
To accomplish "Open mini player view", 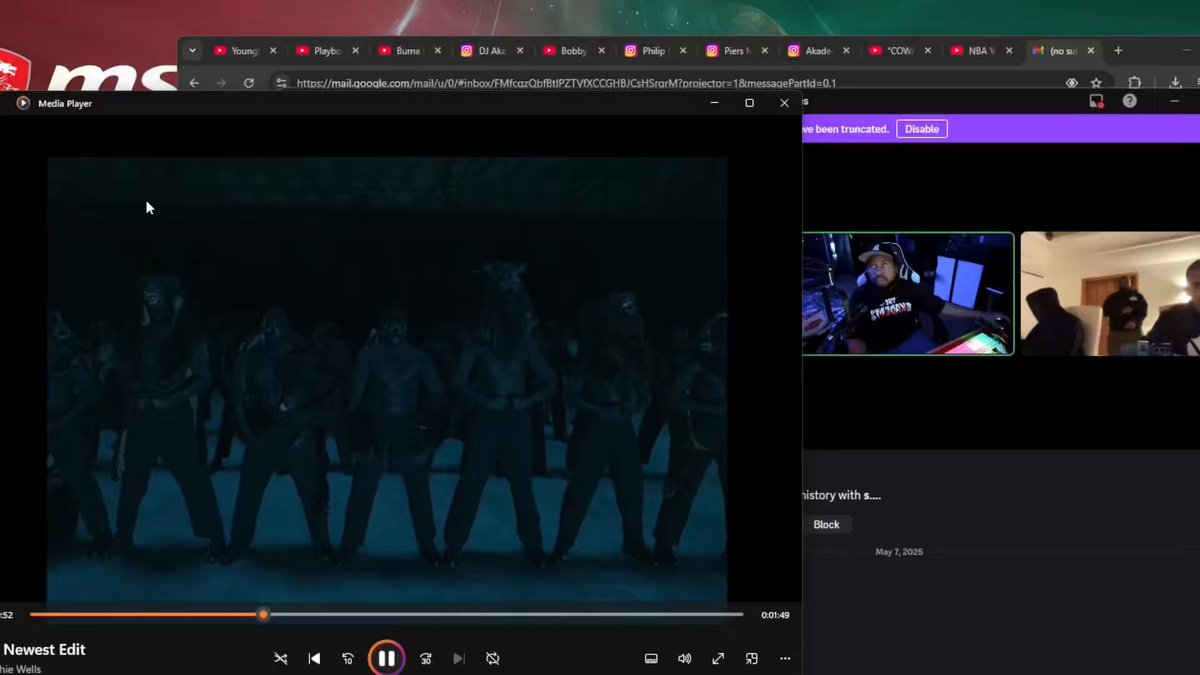I will pyautogui.click(x=751, y=659).
